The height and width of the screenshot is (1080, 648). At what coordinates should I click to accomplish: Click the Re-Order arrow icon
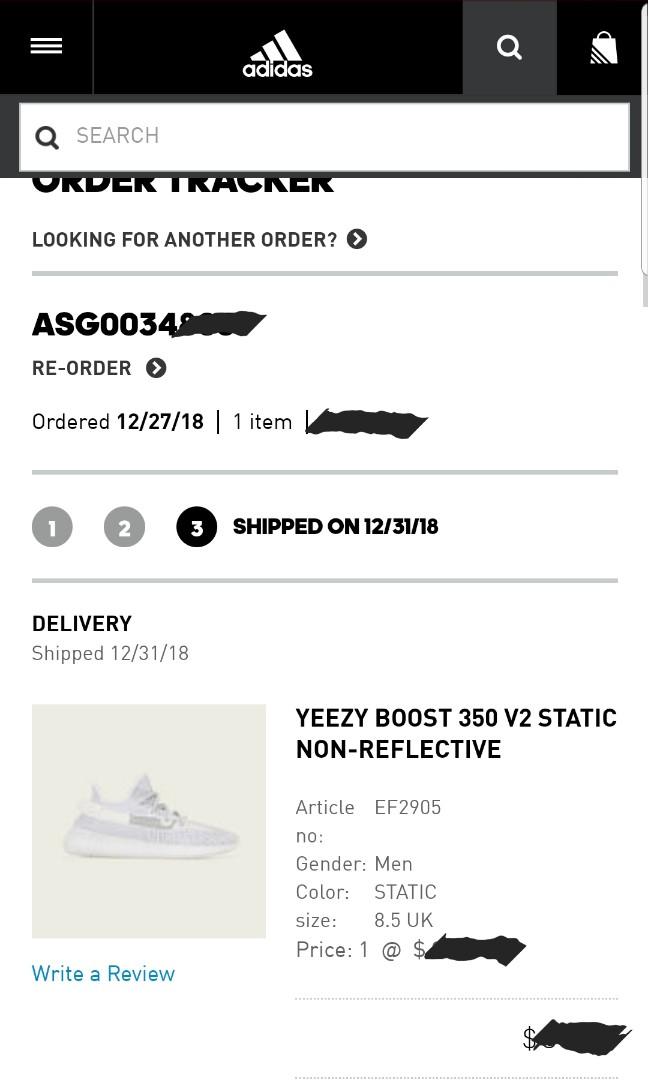pos(156,368)
